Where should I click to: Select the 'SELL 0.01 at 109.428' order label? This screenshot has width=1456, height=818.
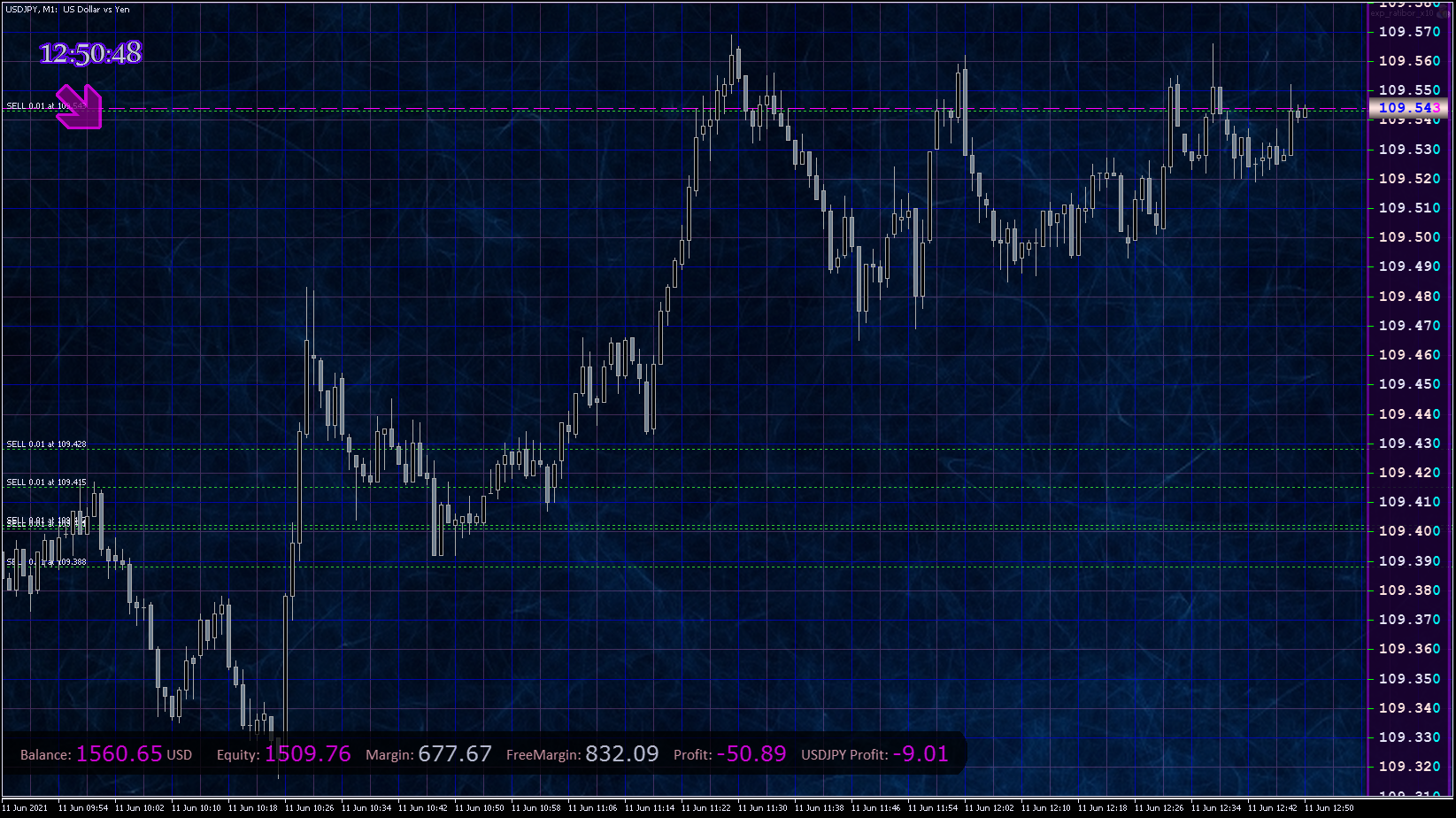pos(46,444)
